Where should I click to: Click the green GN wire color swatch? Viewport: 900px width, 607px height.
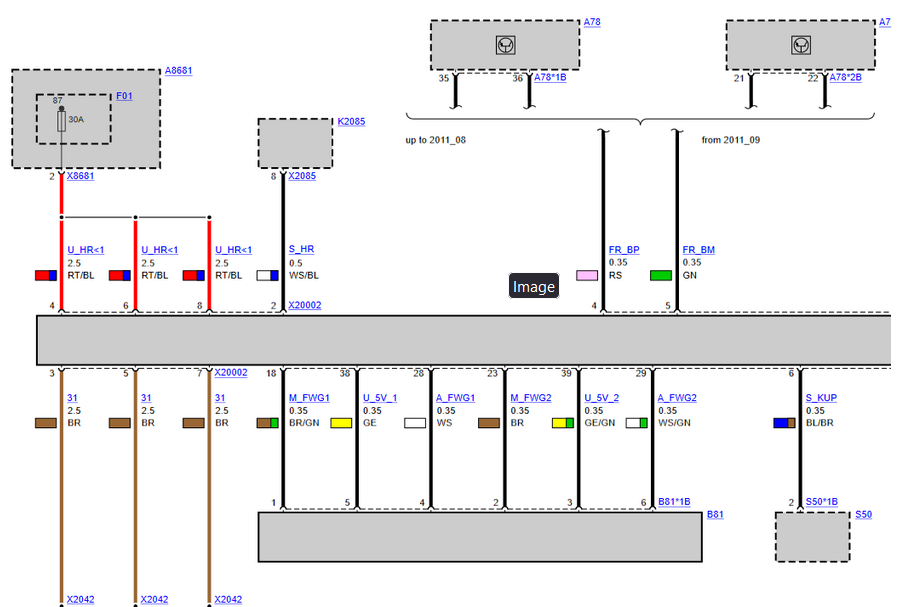pyautogui.click(x=661, y=275)
